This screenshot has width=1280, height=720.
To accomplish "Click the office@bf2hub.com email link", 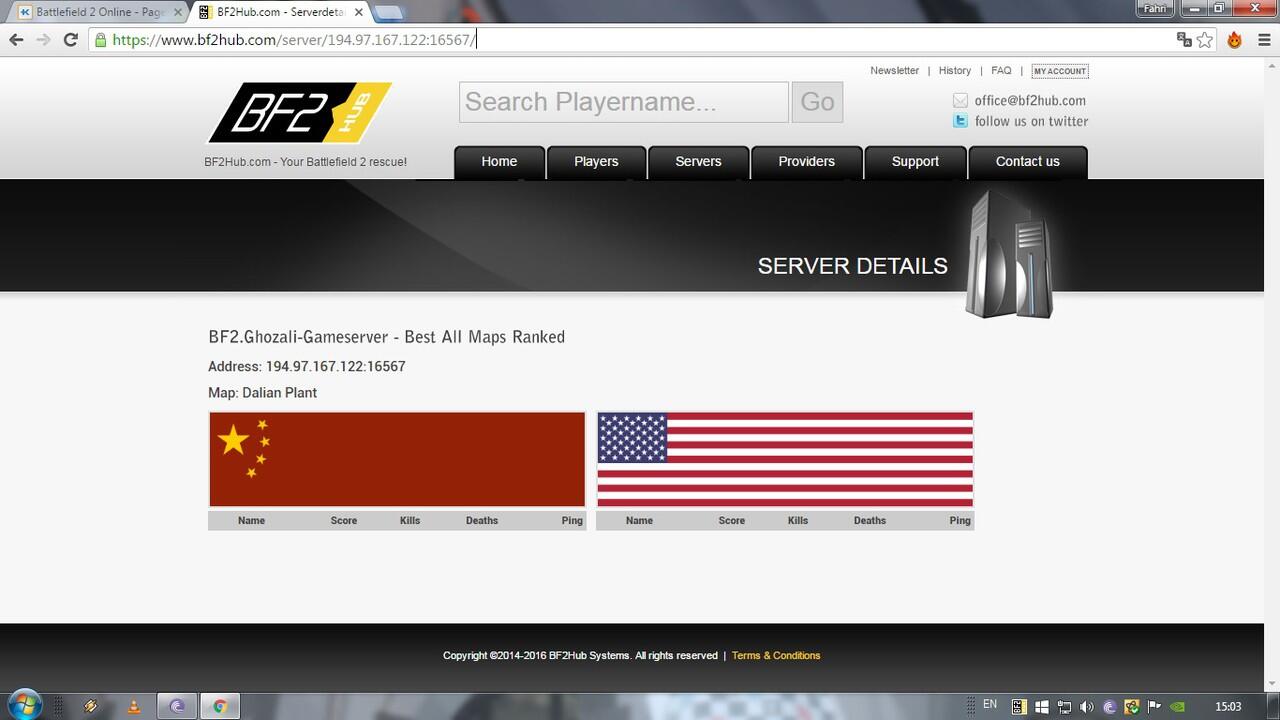I will click(1030, 100).
